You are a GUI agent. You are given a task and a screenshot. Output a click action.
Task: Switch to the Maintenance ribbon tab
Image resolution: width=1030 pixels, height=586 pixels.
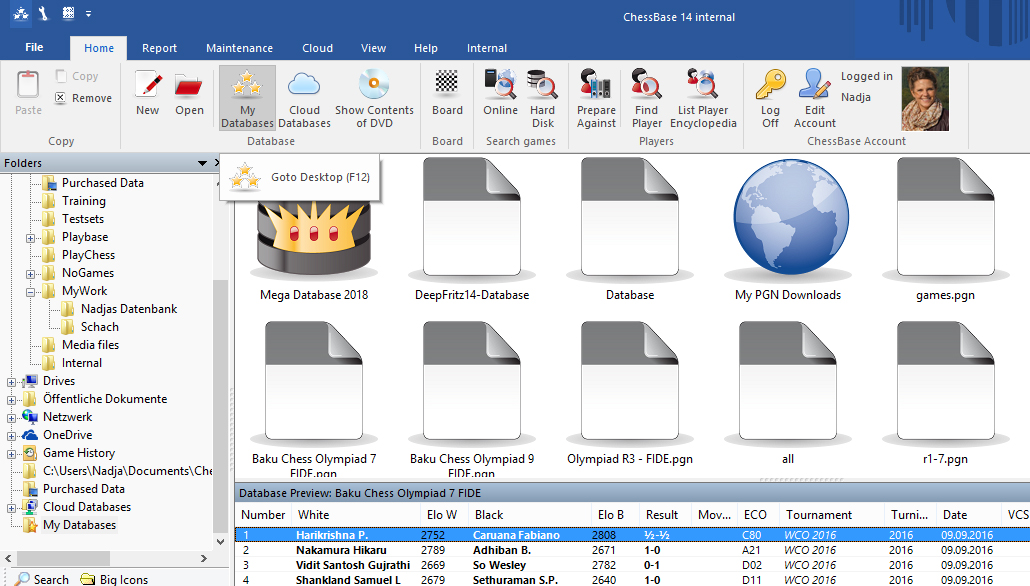(239, 48)
